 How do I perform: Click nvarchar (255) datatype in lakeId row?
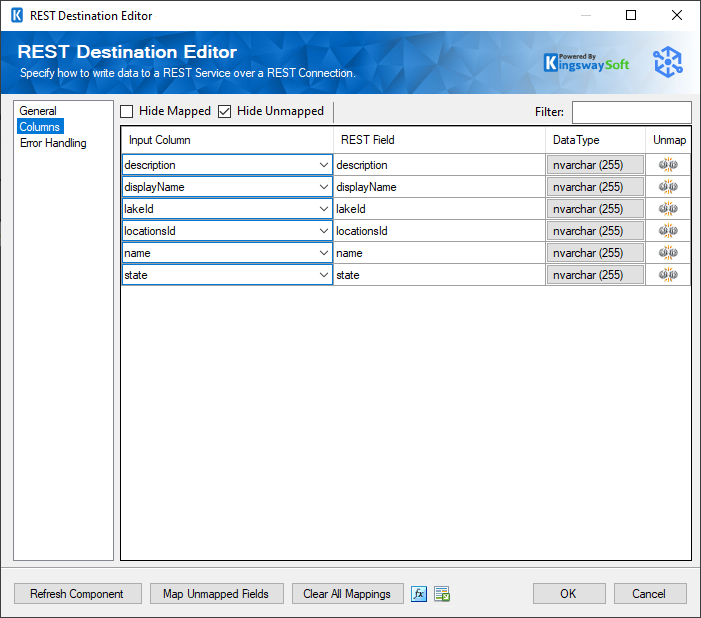[595, 208]
